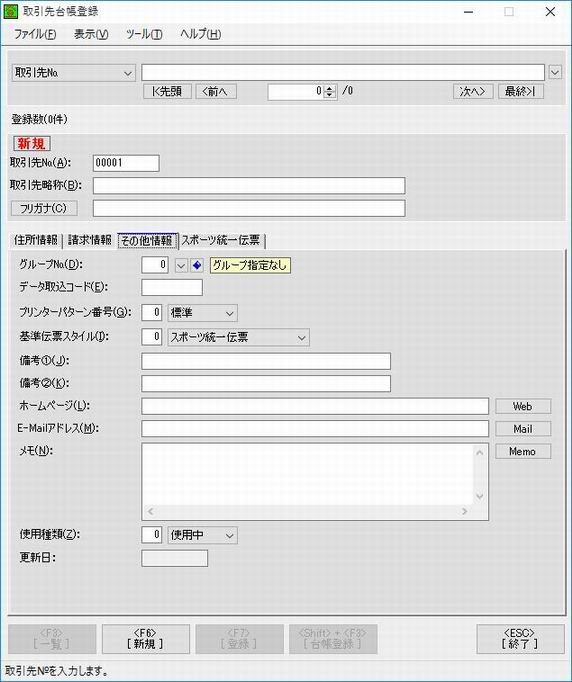Open the 使用中 usage type dropdown
The width and height of the screenshot is (572, 682).
203,535
